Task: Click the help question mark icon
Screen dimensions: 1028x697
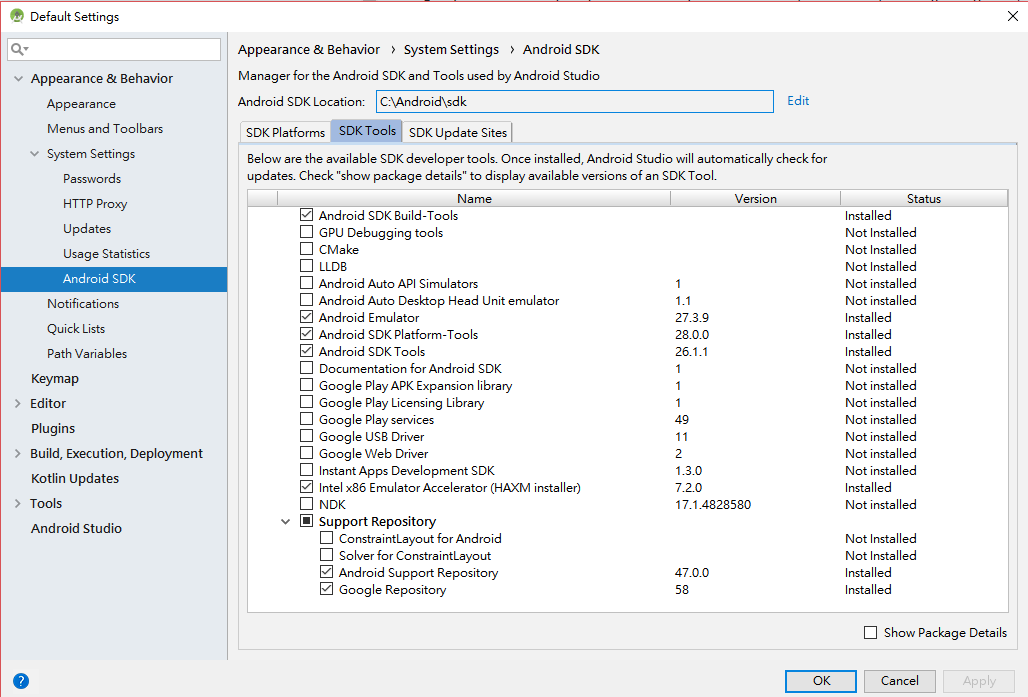Action: (x=21, y=681)
